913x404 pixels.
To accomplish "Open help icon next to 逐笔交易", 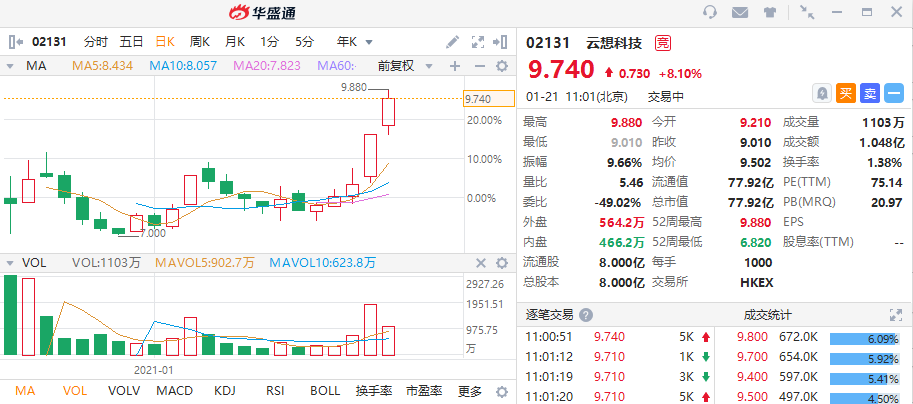I will click(x=586, y=315).
